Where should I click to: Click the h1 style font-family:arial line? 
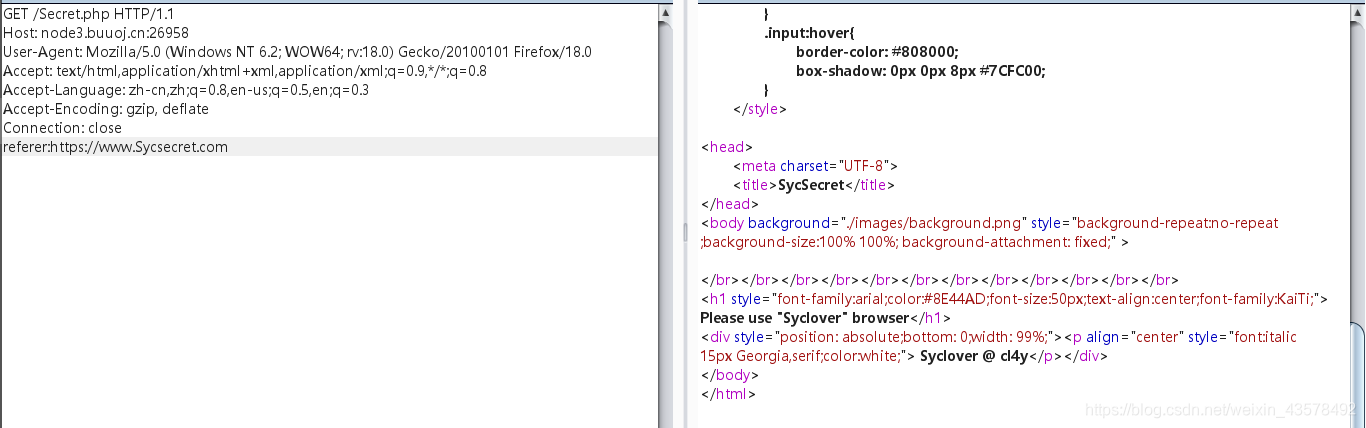(1014, 298)
